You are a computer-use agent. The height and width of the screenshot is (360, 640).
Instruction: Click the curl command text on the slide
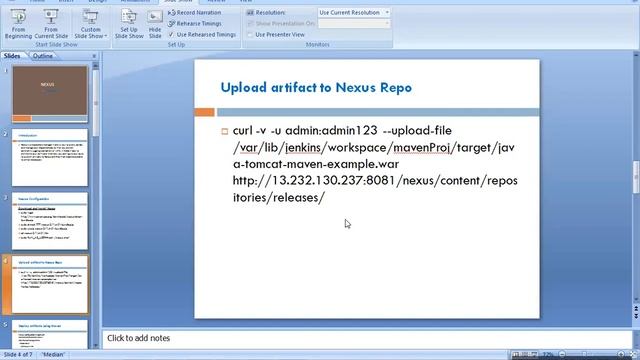(x=375, y=164)
